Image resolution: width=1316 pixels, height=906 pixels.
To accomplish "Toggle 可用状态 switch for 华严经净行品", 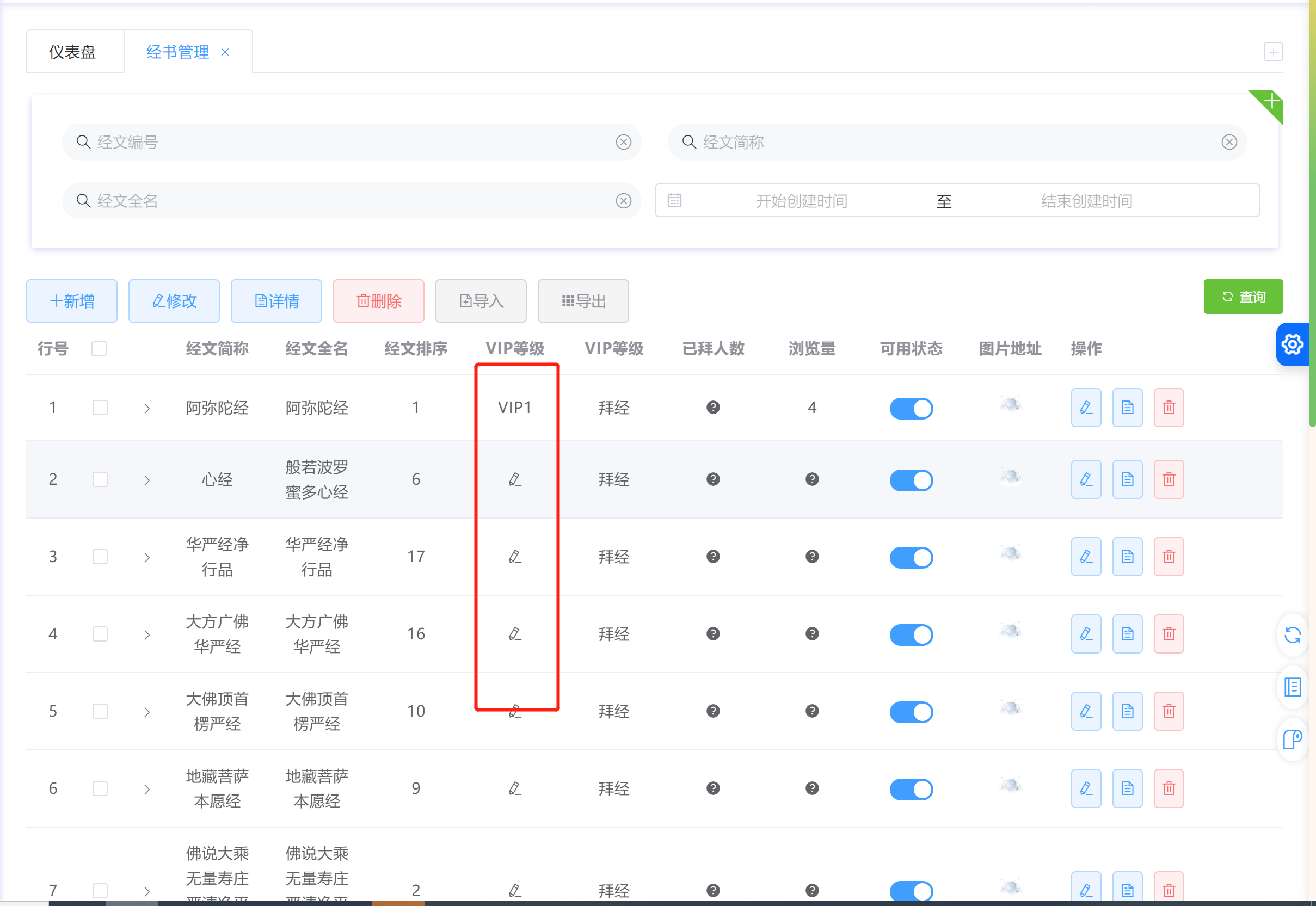I will point(911,557).
